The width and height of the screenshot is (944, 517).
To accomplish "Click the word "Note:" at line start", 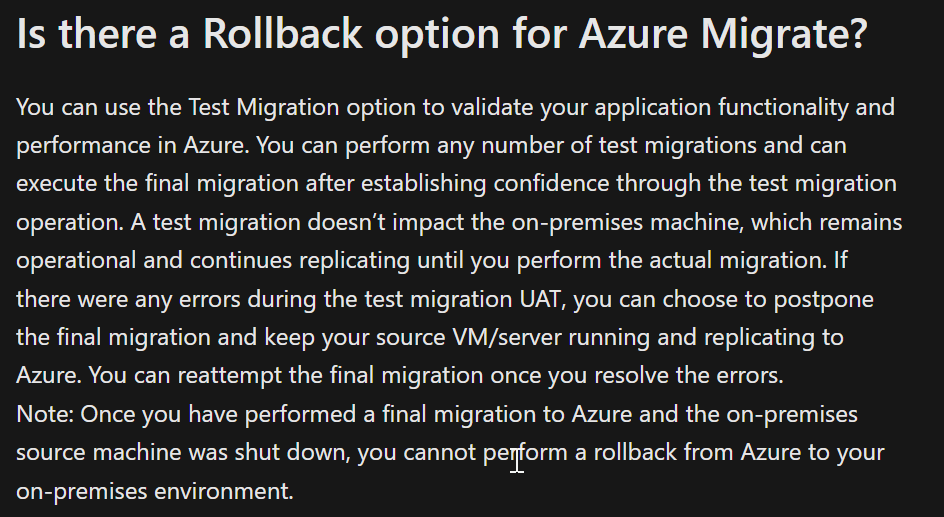I will (x=45, y=415).
